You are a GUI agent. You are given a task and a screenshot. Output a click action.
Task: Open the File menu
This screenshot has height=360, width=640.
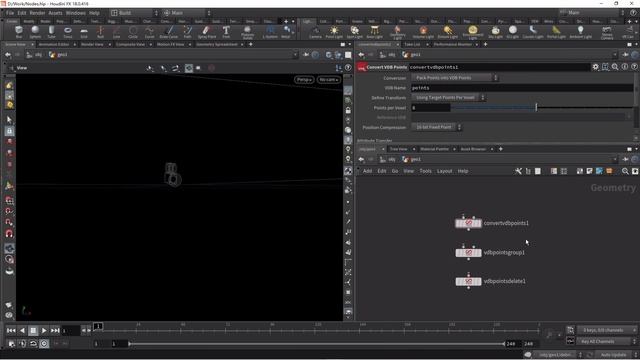10,13
